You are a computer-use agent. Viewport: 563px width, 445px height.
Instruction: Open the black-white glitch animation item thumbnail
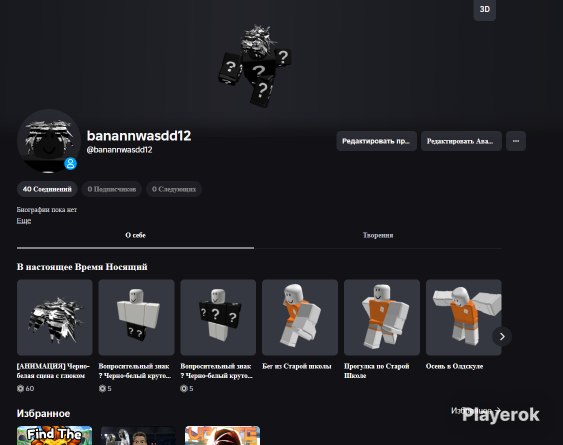55,317
